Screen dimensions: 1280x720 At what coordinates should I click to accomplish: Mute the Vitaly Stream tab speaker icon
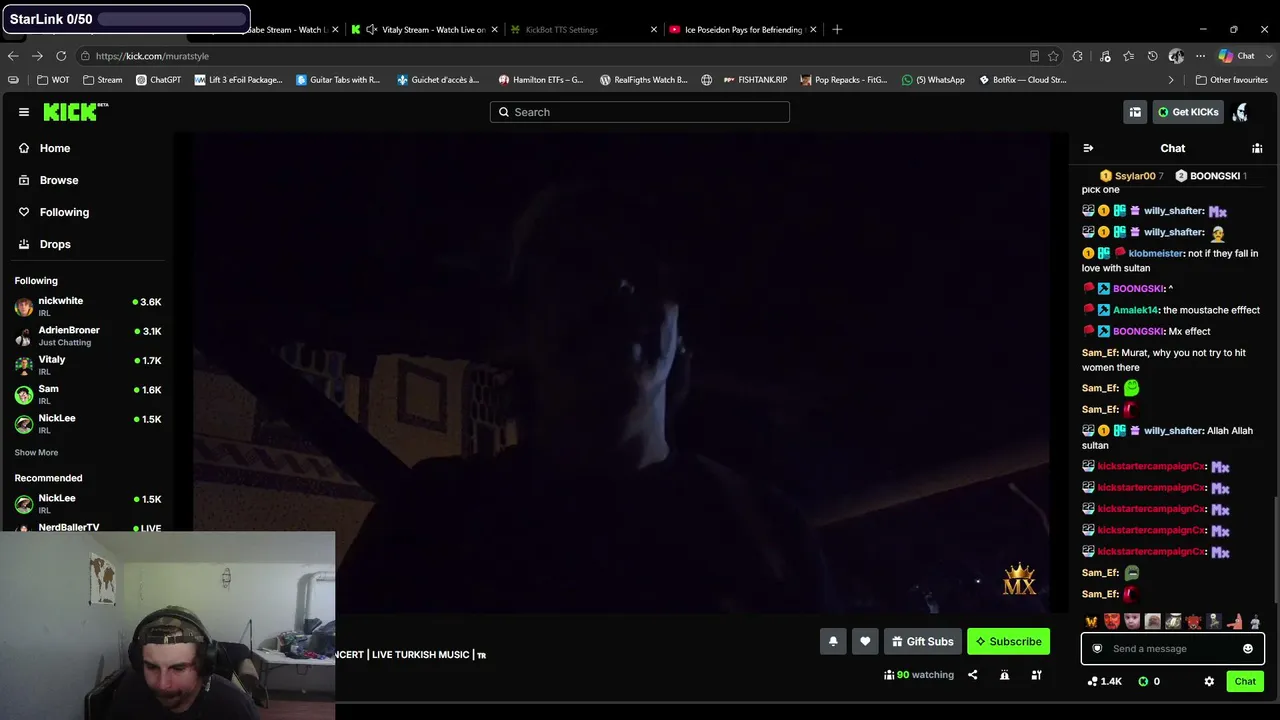372,30
